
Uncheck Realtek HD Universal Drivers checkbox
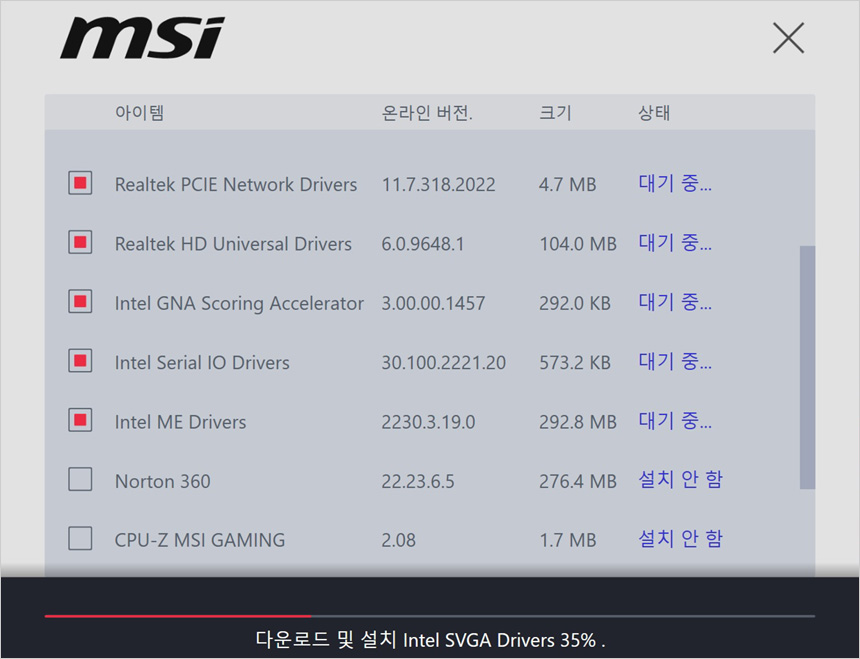[x=80, y=242]
